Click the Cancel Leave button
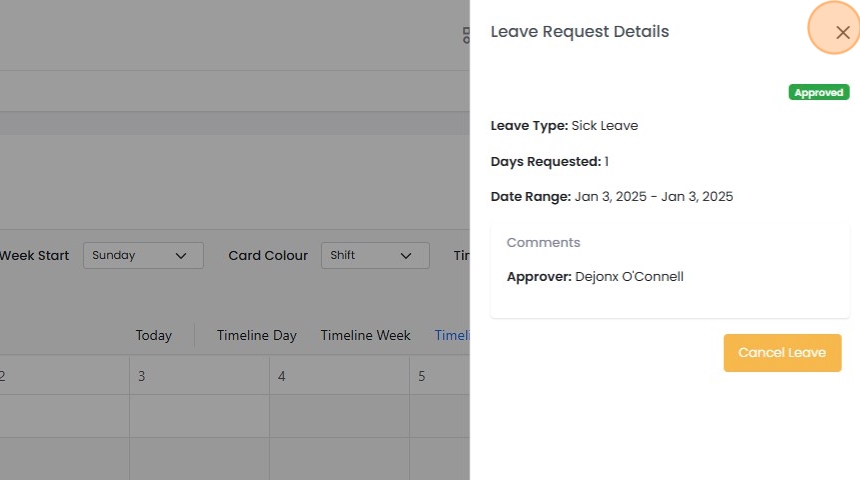This screenshot has width=860, height=480. [x=782, y=353]
